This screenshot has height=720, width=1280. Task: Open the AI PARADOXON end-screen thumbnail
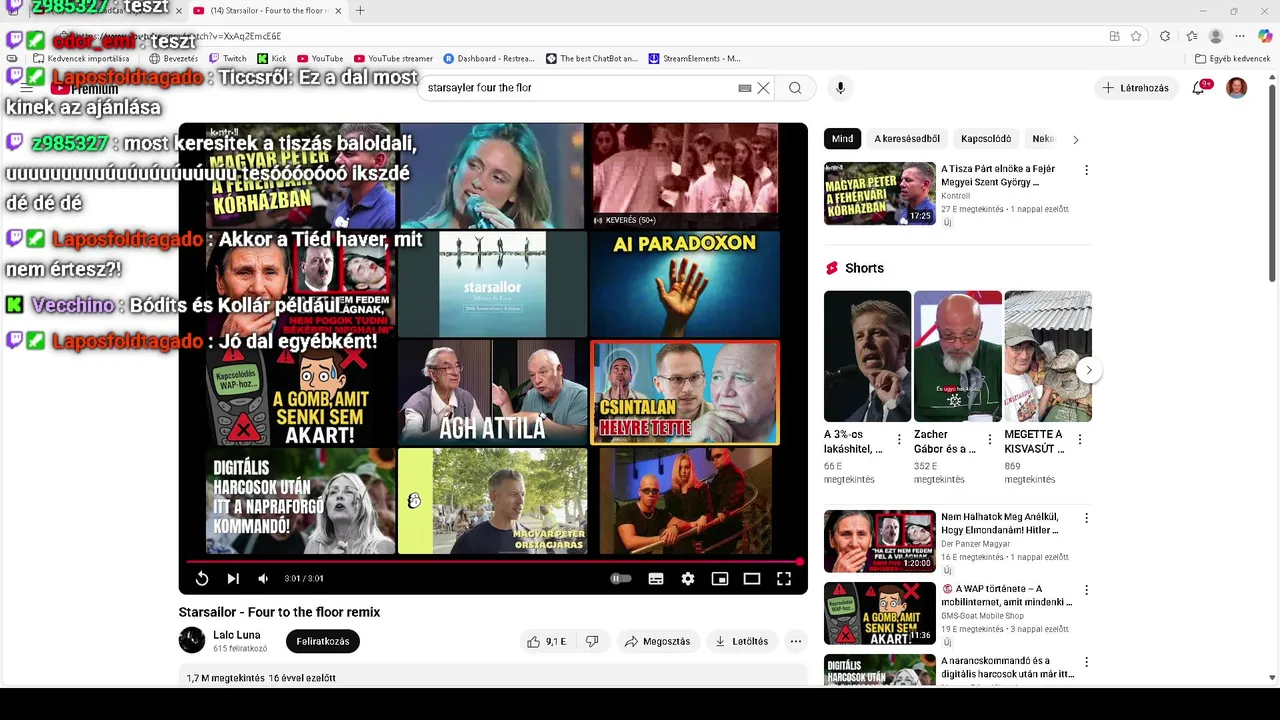point(685,285)
